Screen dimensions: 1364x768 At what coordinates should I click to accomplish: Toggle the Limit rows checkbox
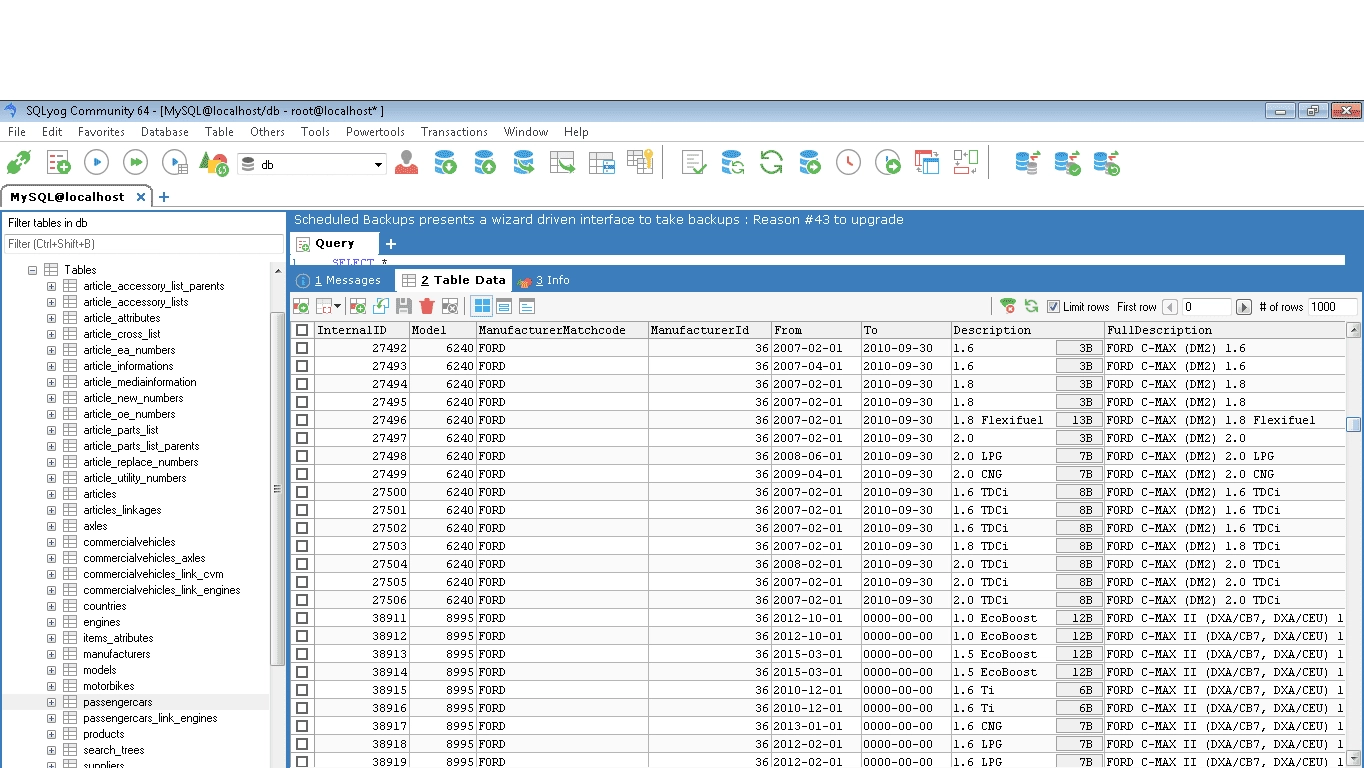pyautogui.click(x=1053, y=307)
